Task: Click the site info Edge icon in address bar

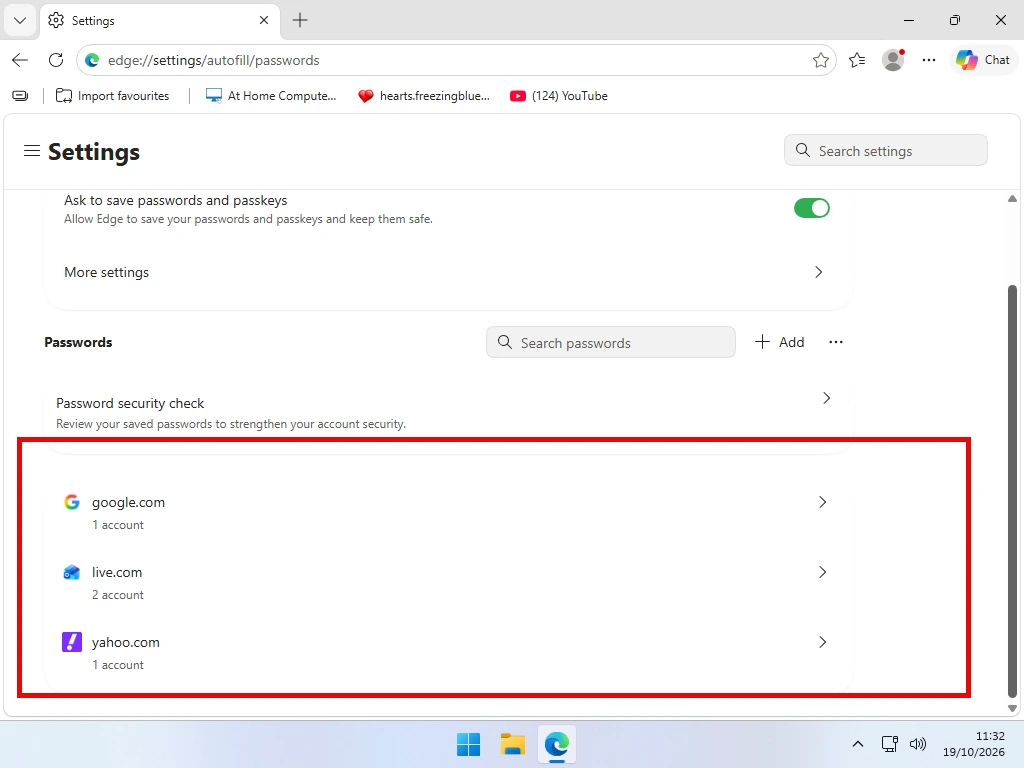Action: tap(92, 60)
